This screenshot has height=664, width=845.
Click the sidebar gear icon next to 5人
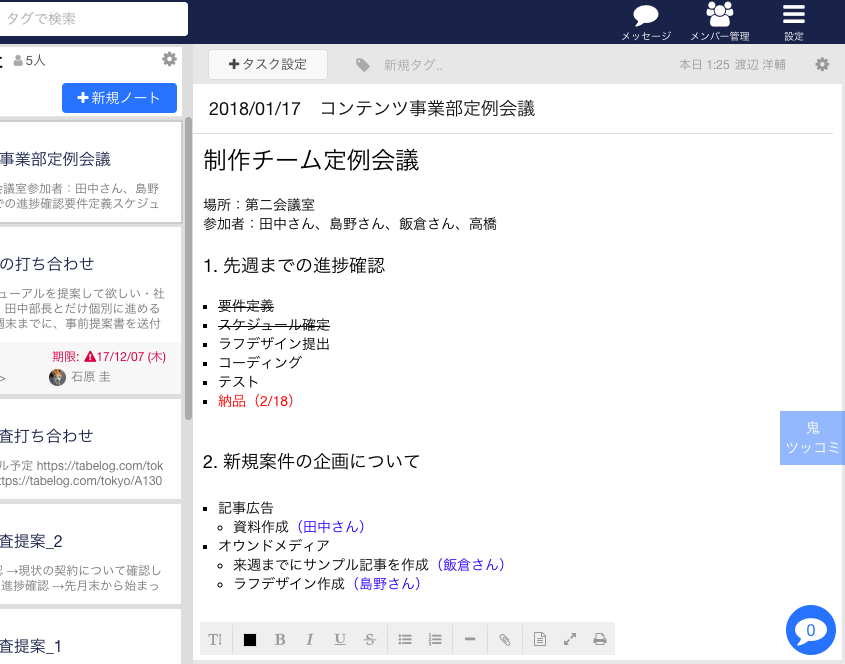coord(169,59)
